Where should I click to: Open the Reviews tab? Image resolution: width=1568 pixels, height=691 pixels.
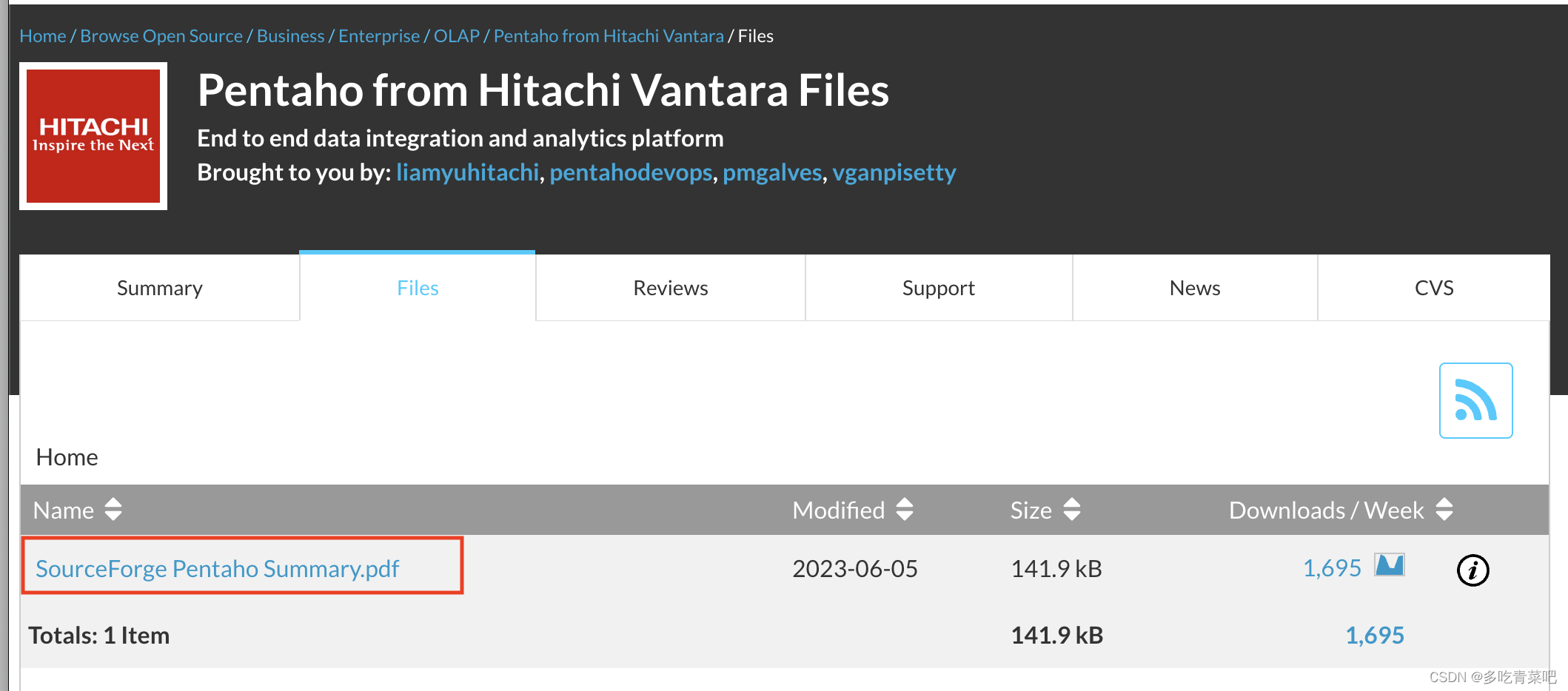(671, 288)
